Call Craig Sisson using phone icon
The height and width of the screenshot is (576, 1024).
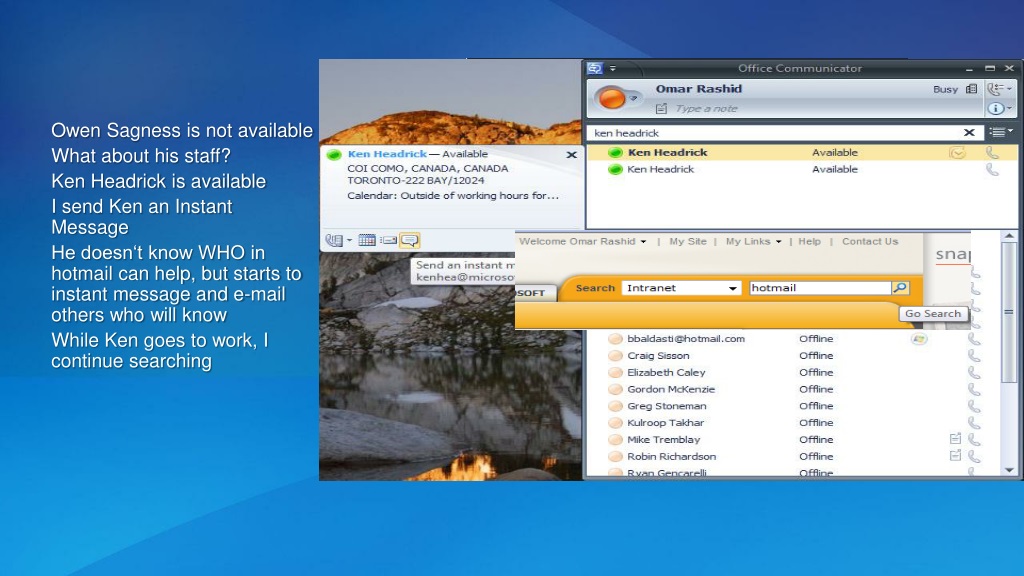coord(974,356)
